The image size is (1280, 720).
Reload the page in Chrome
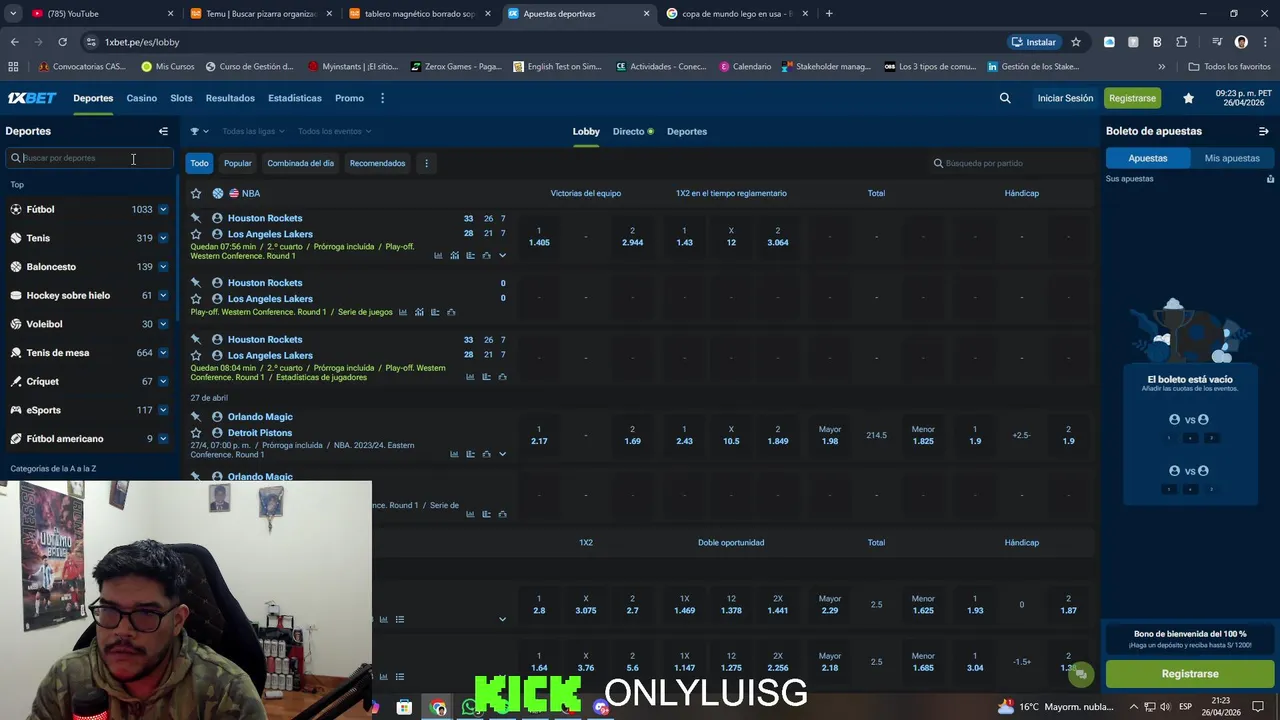[x=62, y=42]
